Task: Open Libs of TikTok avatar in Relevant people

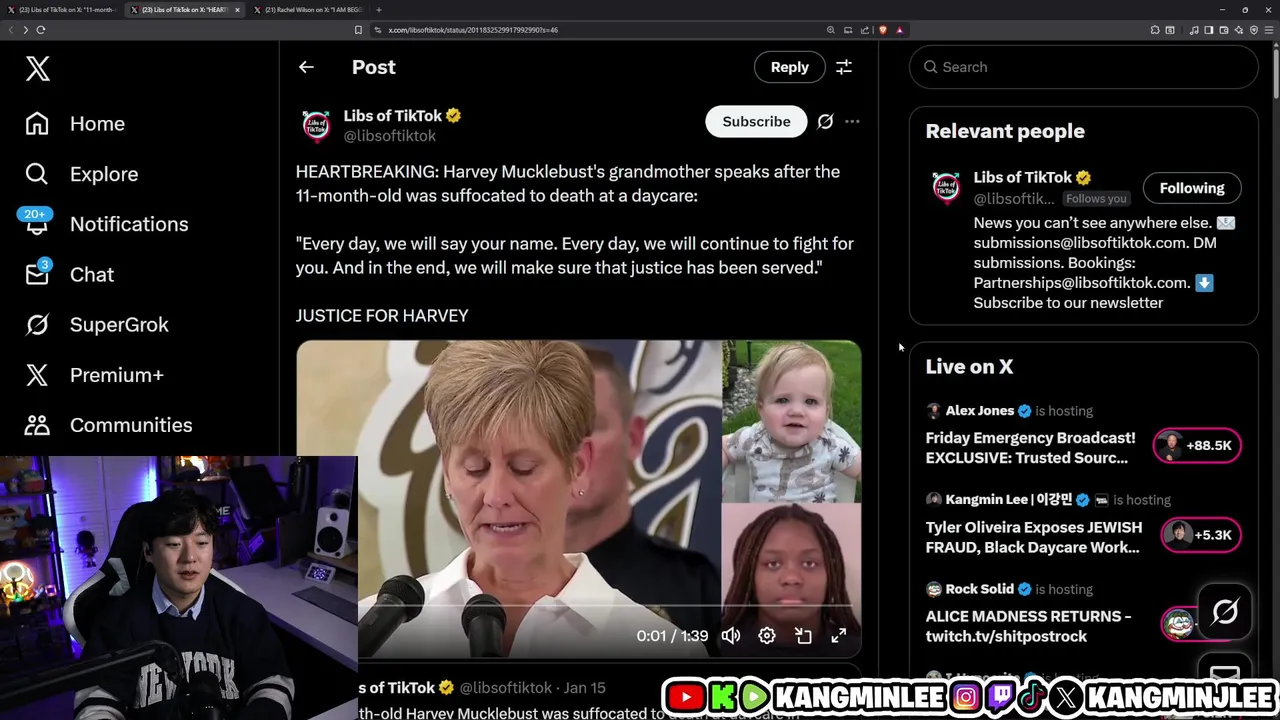Action: pos(946,188)
